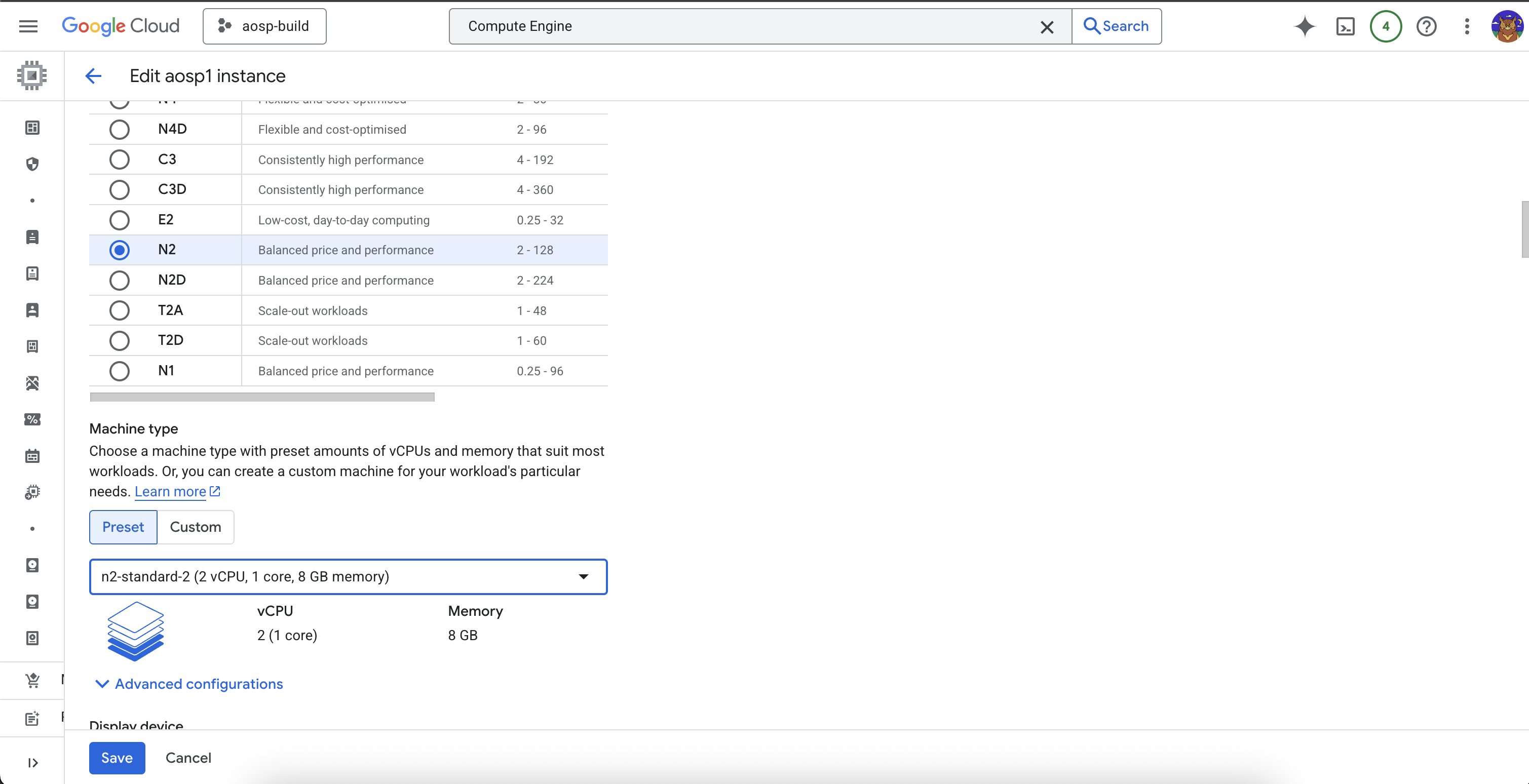Viewport: 1529px width, 784px height.
Task: Expand the sidebar panel arrow at bottom
Action: 32,763
